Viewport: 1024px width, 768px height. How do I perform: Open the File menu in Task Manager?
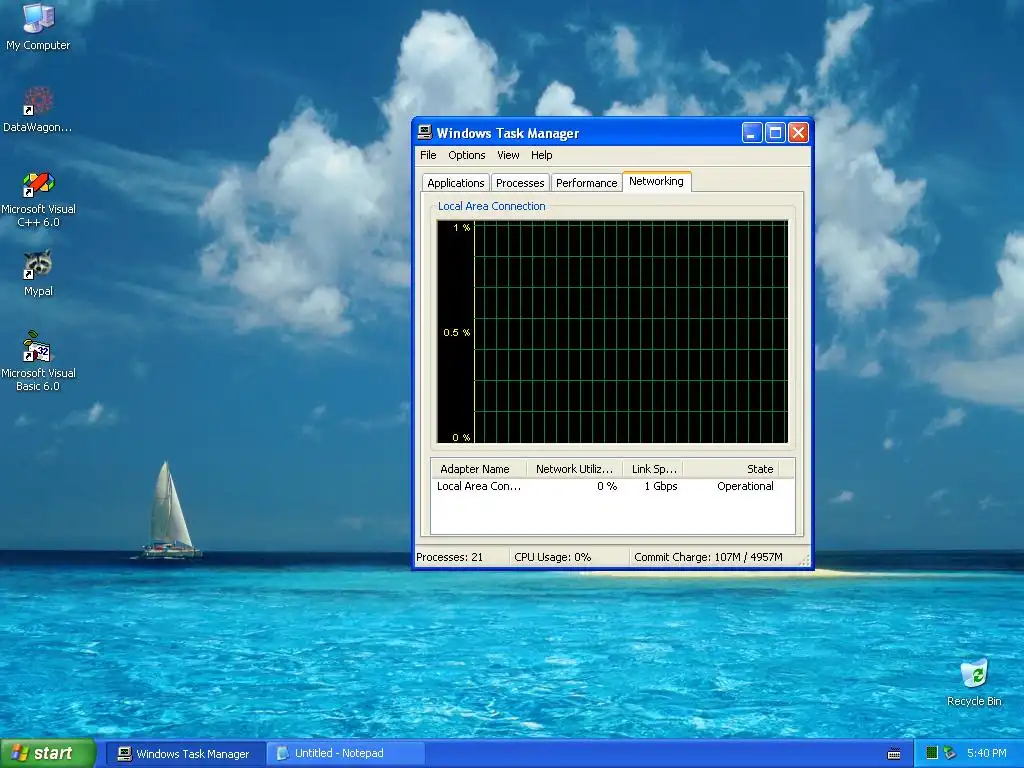(x=428, y=155)
